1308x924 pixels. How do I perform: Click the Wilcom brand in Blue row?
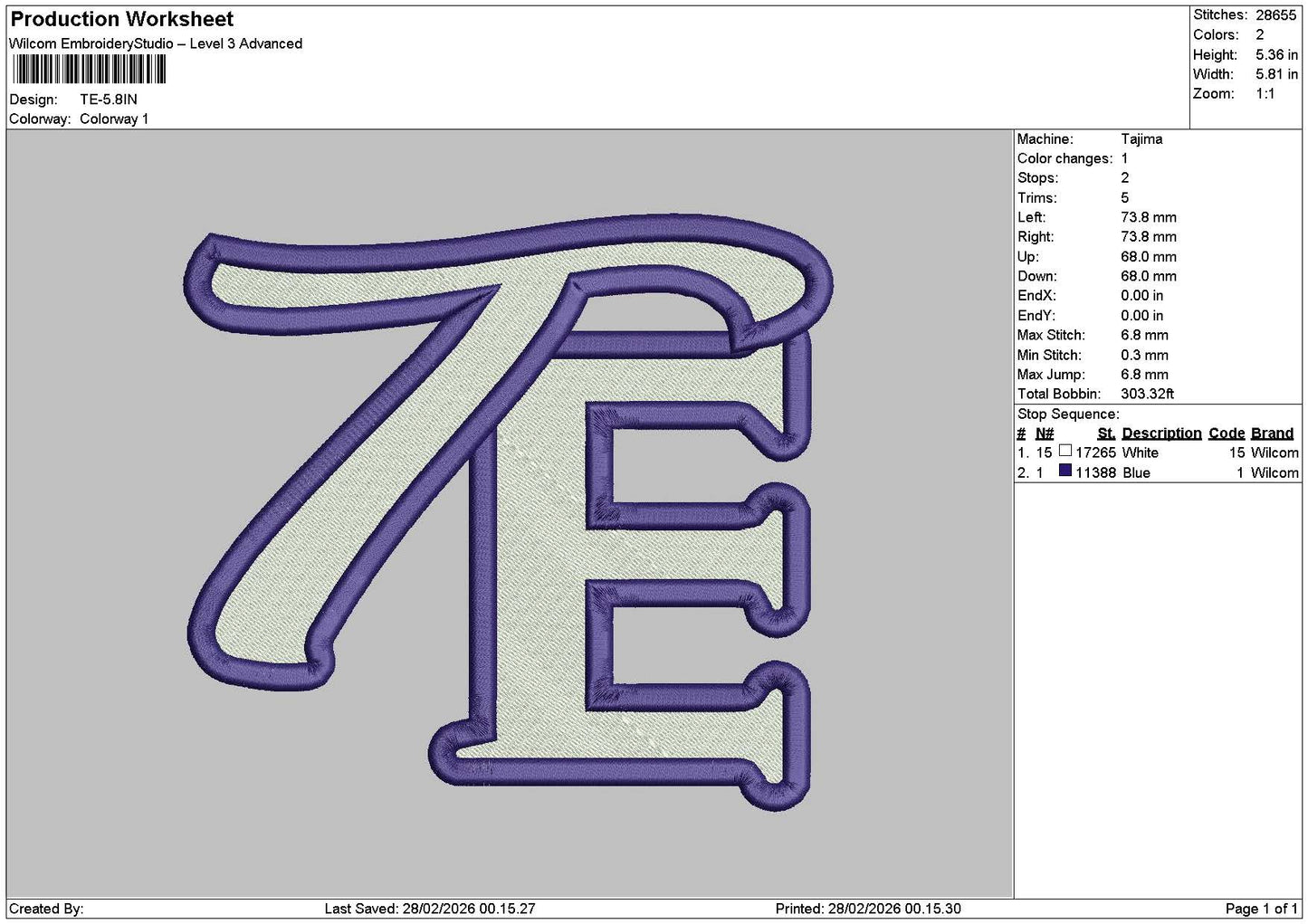pyautogui.click(x=1275, y=473)
